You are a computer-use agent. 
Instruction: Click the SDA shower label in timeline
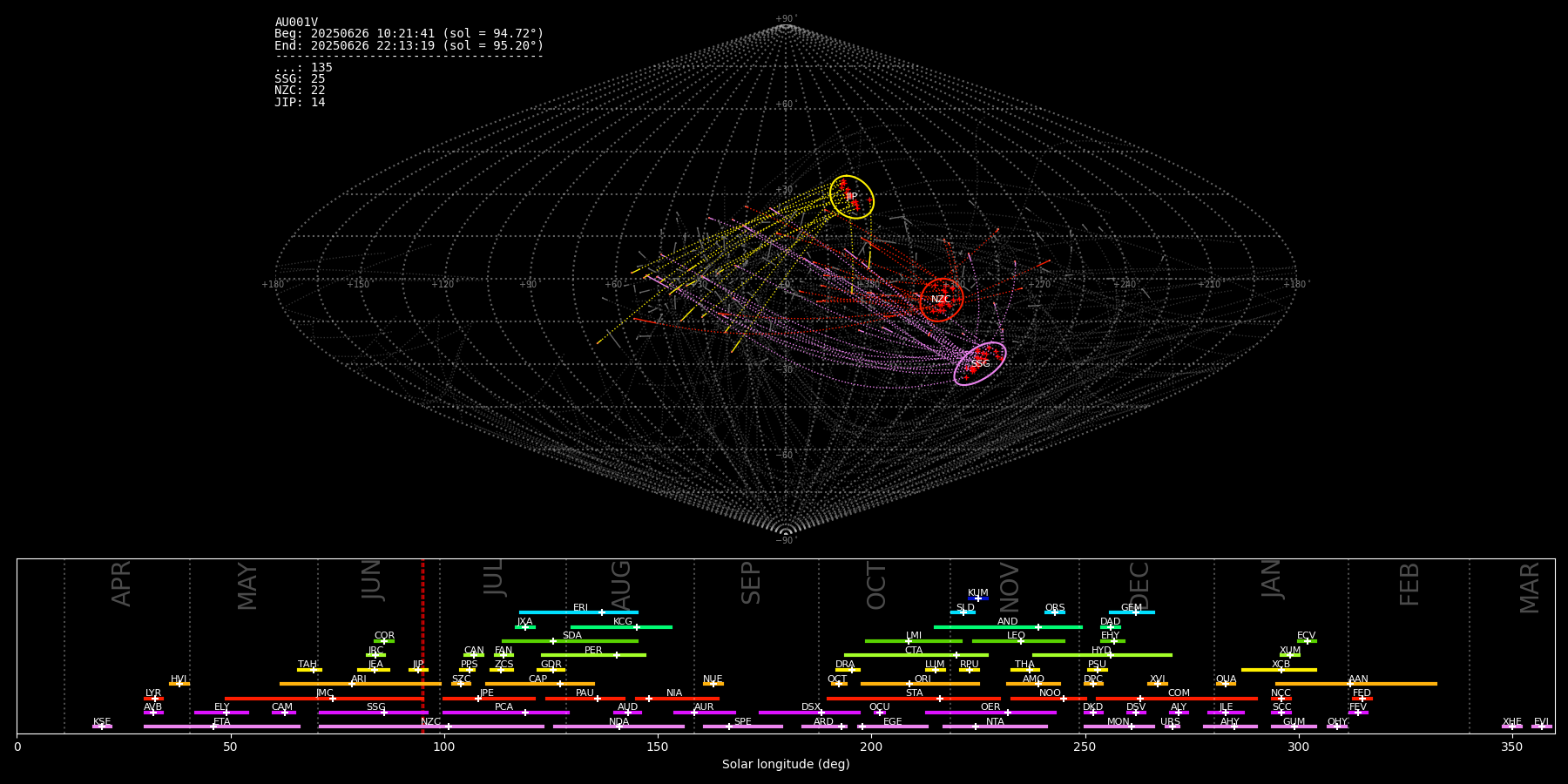pos(572,636)
